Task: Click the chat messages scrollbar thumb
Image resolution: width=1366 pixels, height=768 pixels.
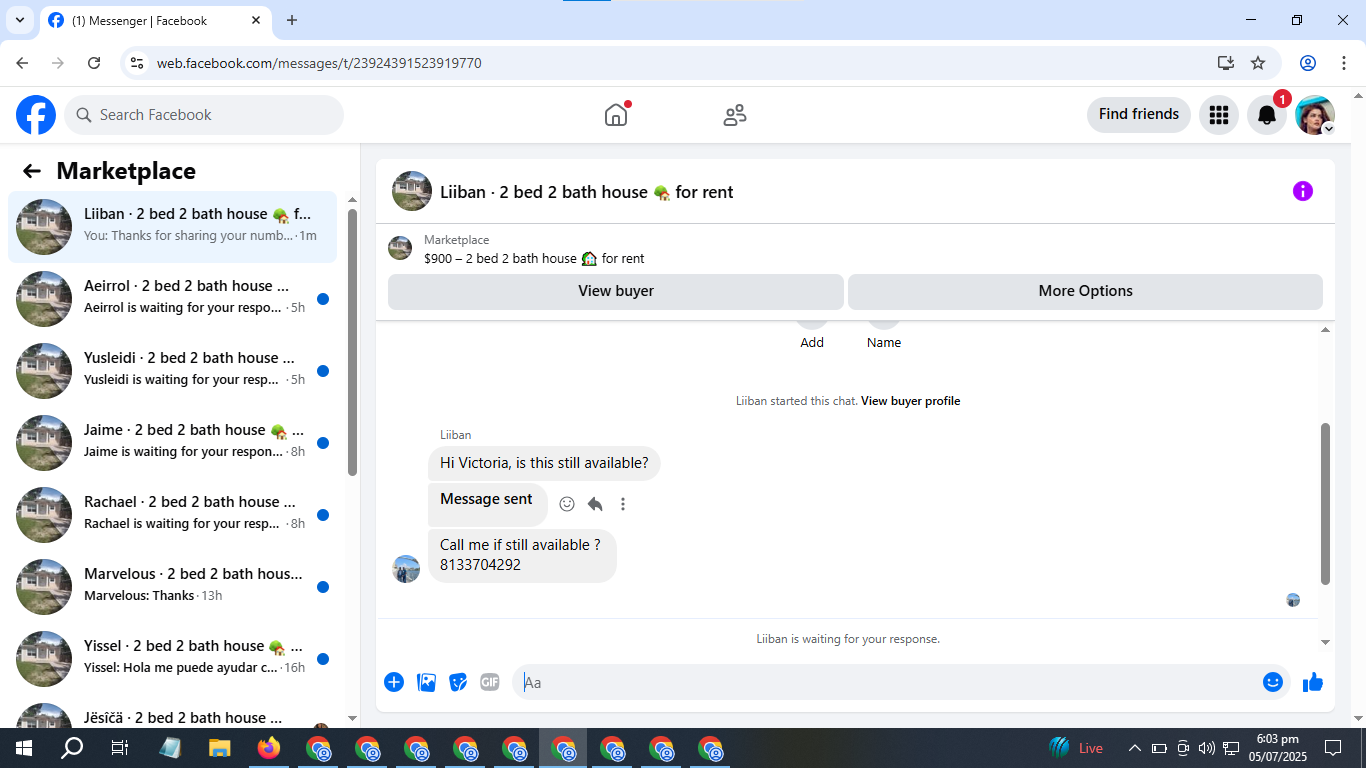Action: pyautogui.click(x=1326, y=503)
